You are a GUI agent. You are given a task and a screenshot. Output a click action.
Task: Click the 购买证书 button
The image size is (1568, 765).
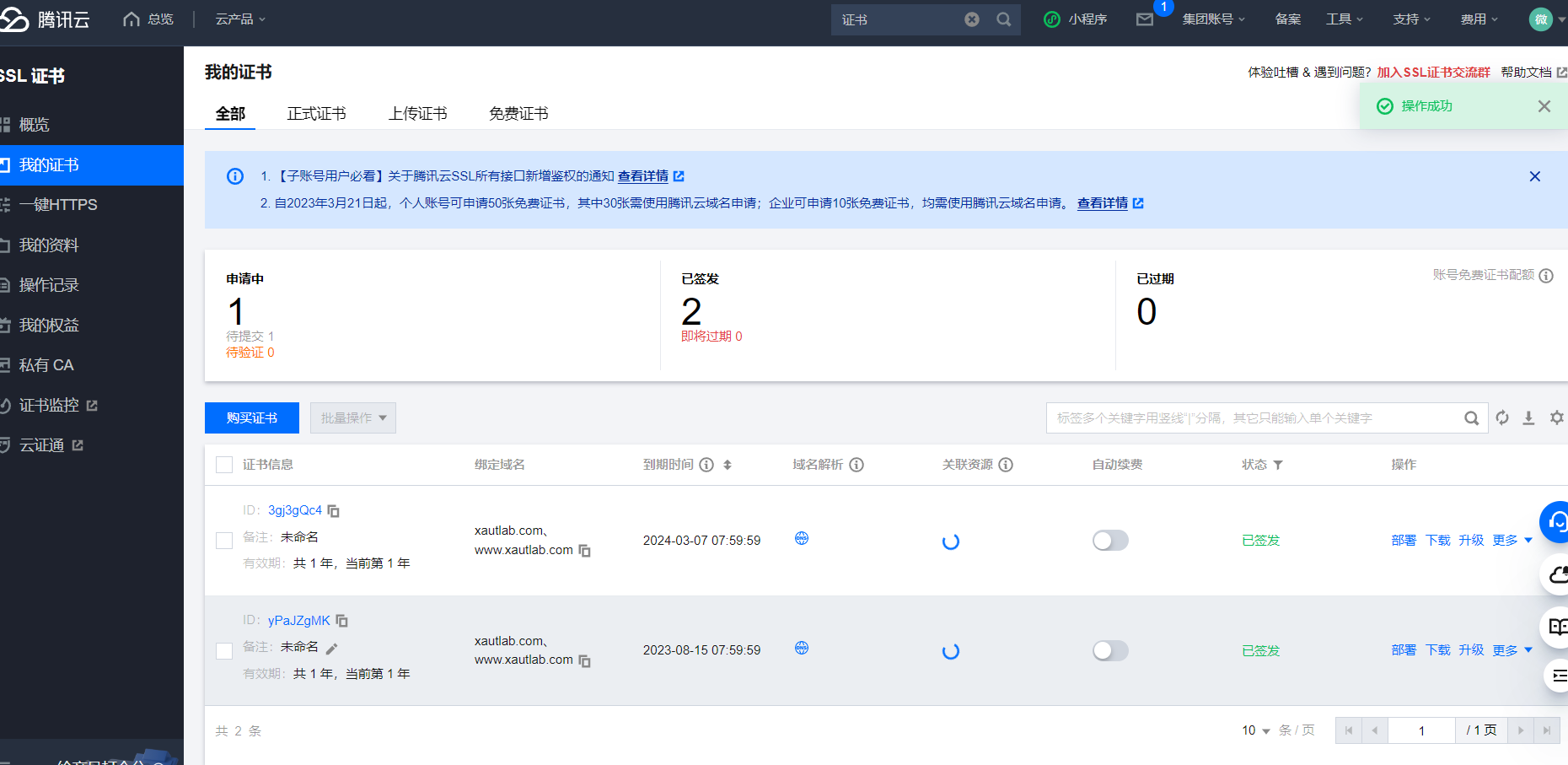click(x=252, y=418)
